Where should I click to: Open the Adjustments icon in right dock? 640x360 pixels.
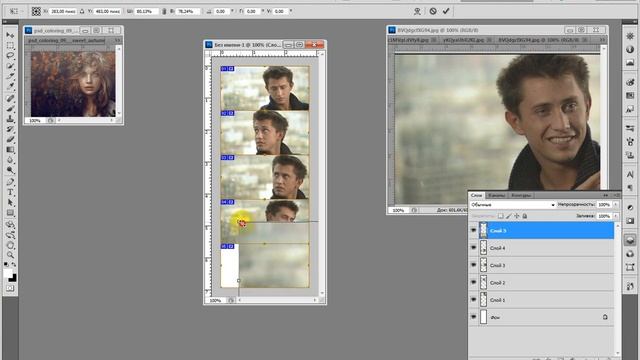tap(630, 207)
